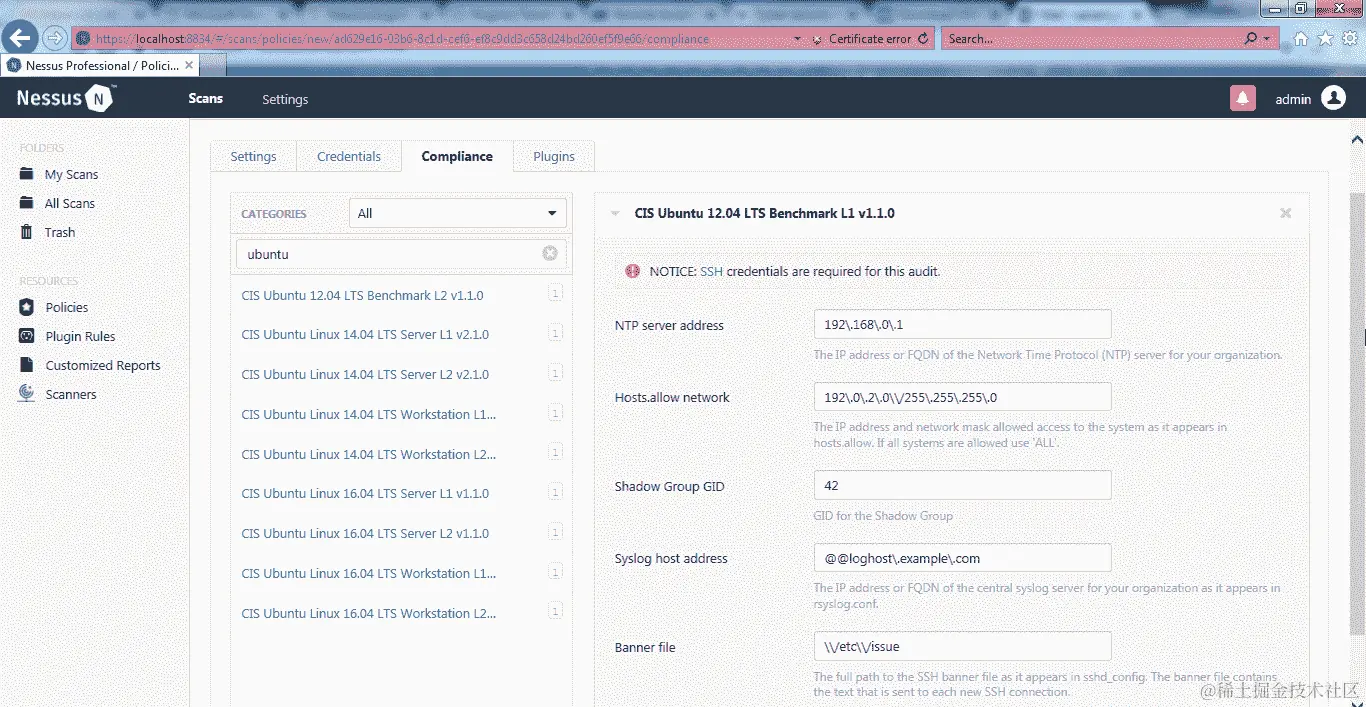This screenshot has height=707, width=1366.
Task: Click the Trash bin icon
Action: pos(27,232)
